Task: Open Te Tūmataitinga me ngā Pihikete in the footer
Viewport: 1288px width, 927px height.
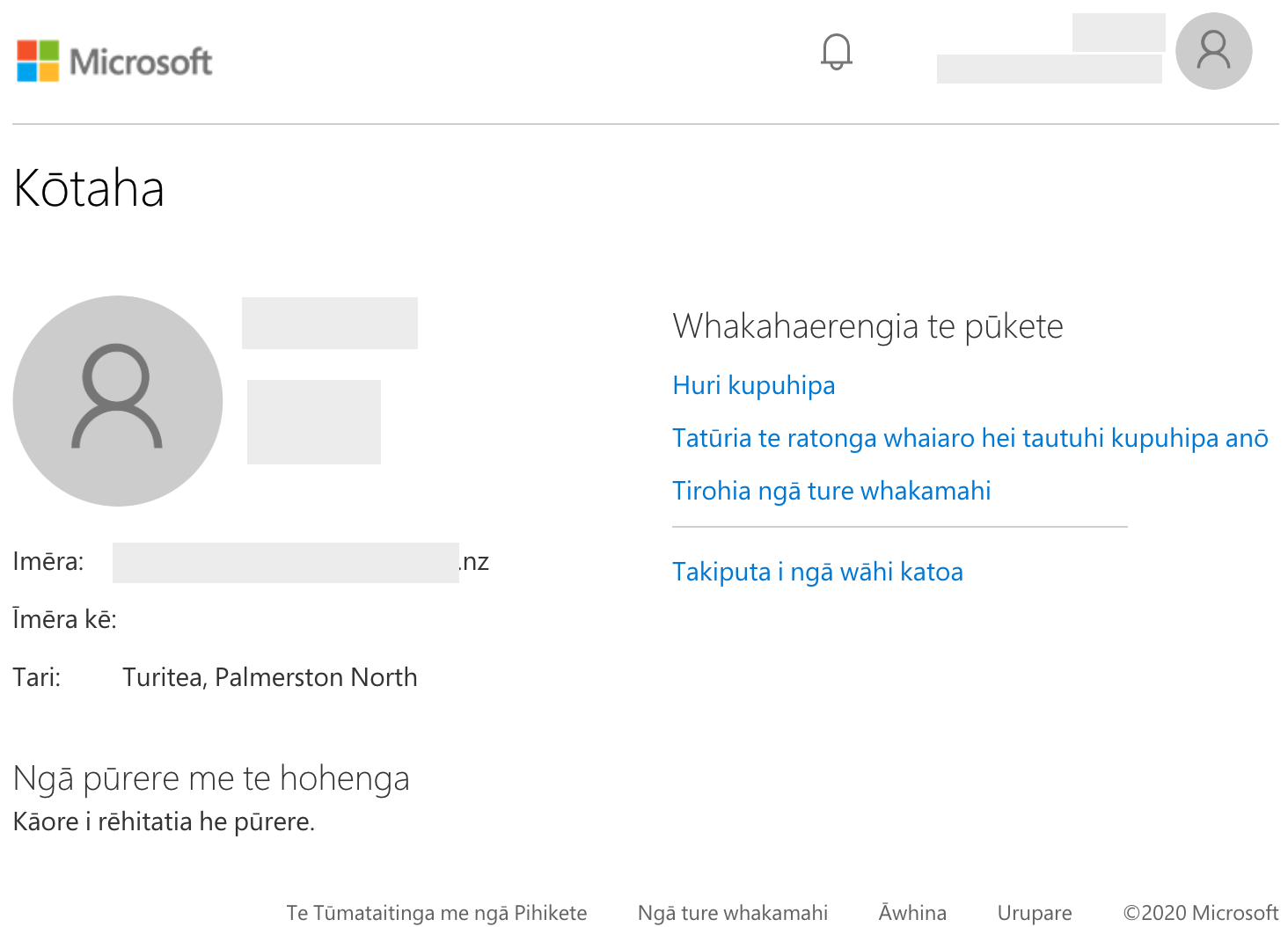Action: (x=436, y=913)
